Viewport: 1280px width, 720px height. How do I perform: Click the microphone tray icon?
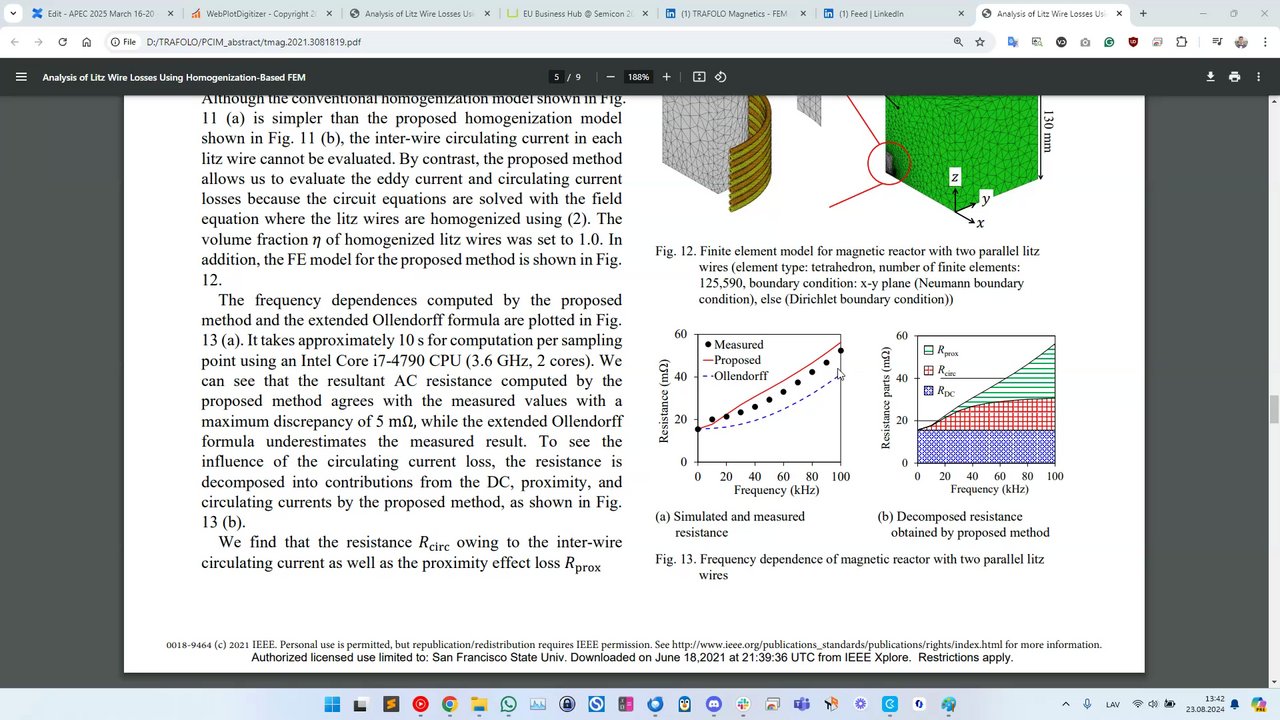(x=1087, y=704)
